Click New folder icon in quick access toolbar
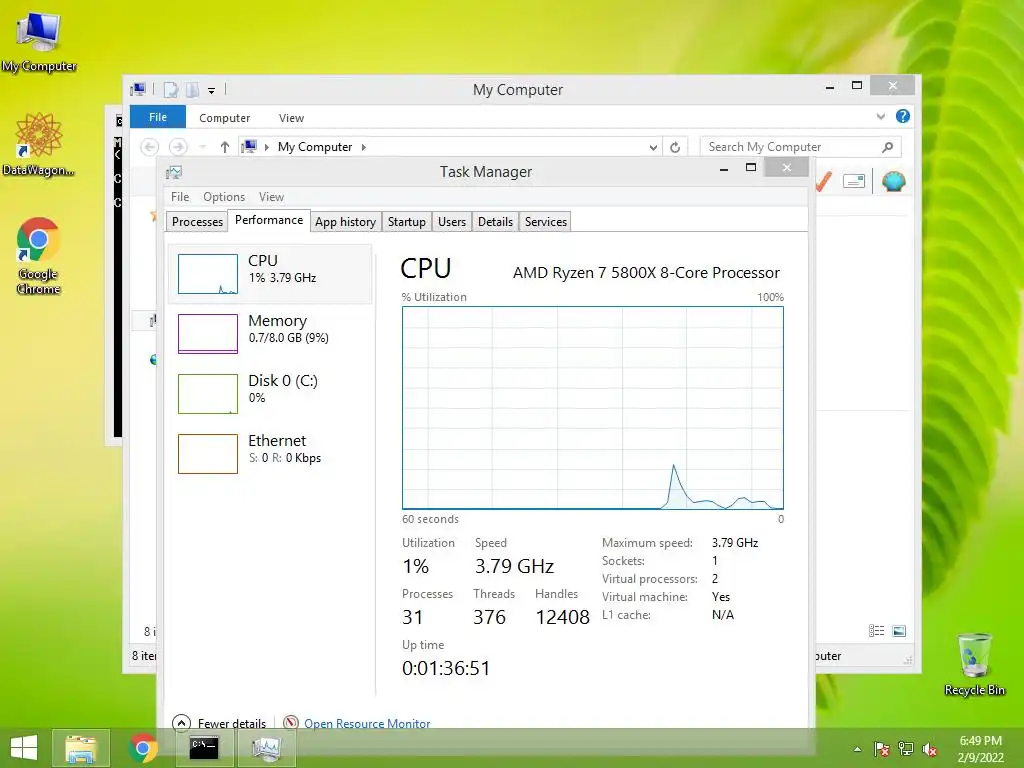The image size is (1024, 768). click(192, 89)
